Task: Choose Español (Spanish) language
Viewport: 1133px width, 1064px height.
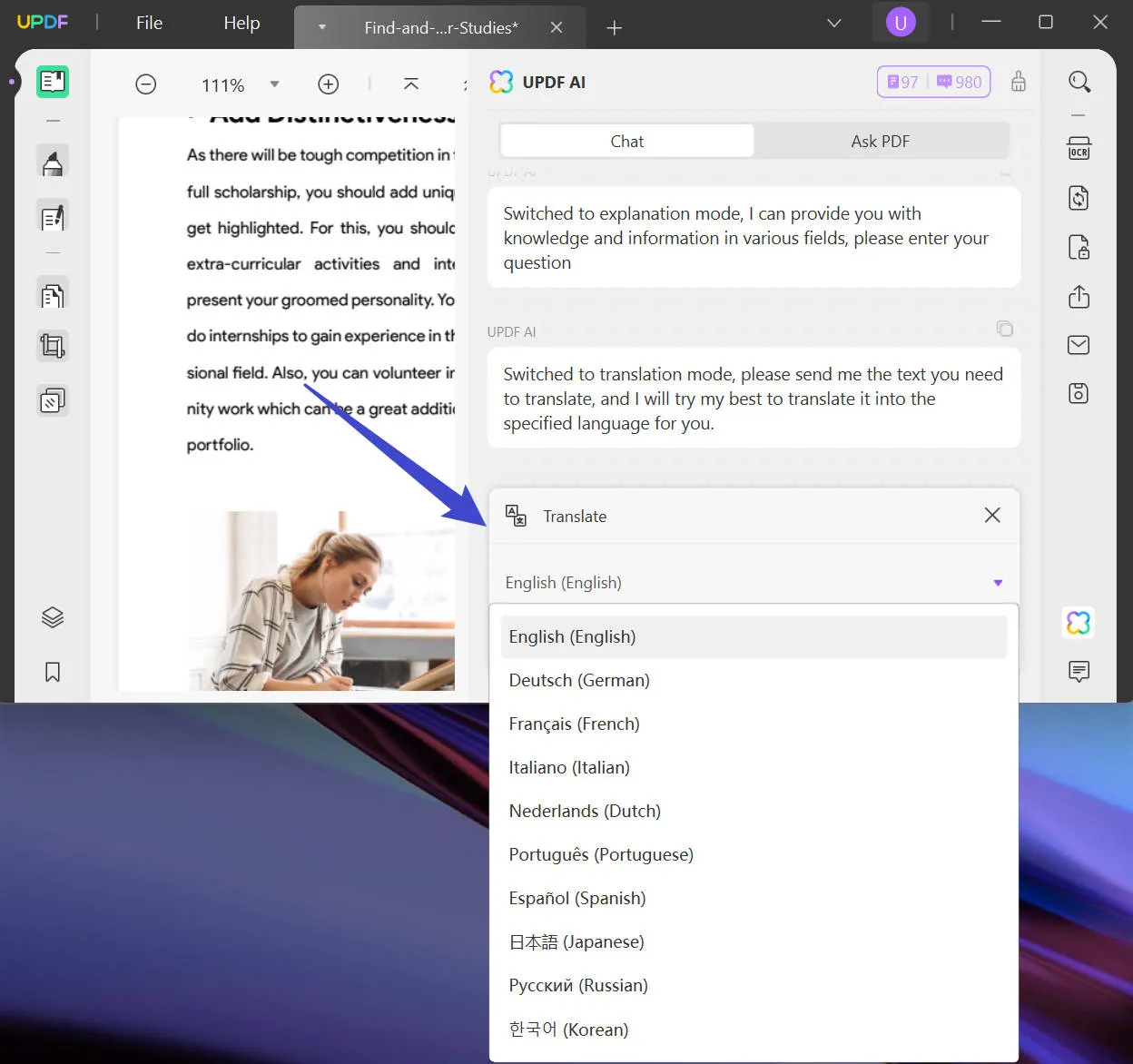Action: click(x=754, y=898)
